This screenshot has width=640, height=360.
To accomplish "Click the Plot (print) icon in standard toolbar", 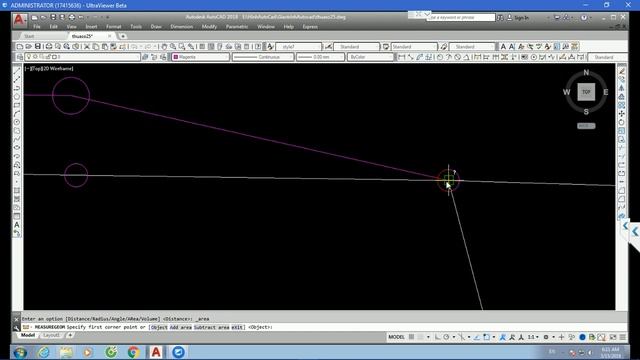I will coord(49,47).
